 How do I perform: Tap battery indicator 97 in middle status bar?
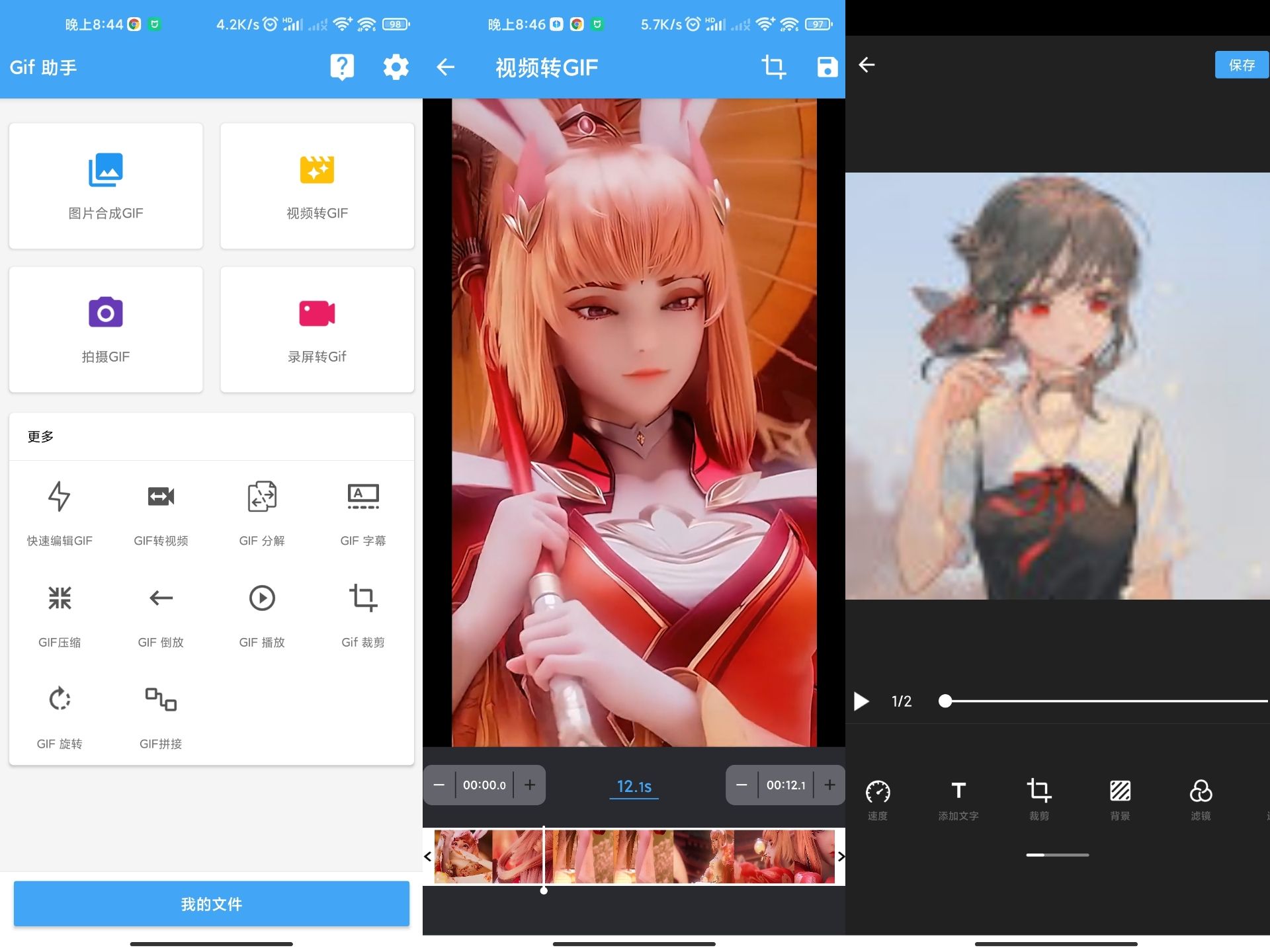click(x=819, y=24)
